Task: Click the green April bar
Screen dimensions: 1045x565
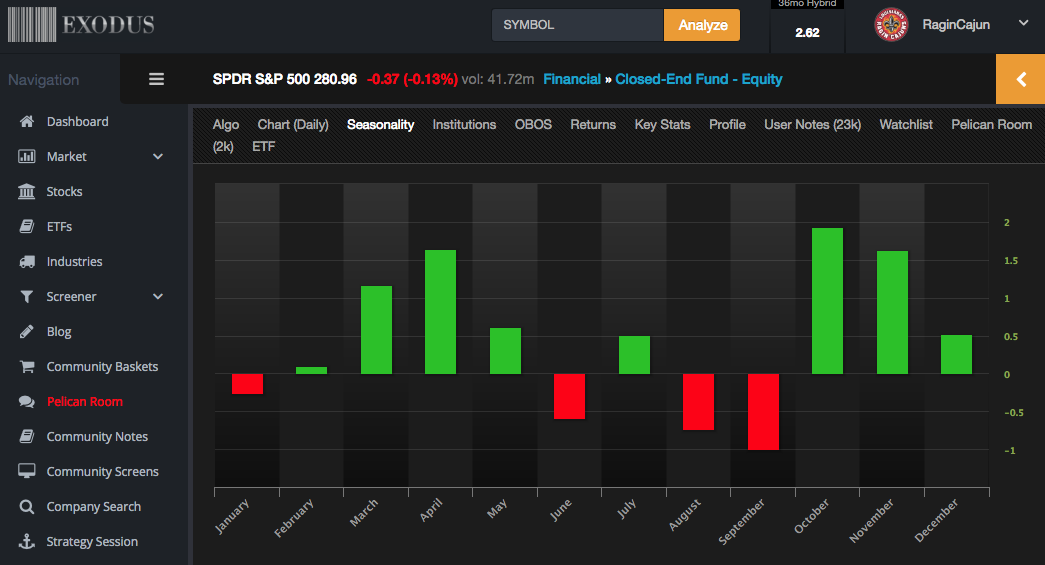Action: (x=441, y=312)
